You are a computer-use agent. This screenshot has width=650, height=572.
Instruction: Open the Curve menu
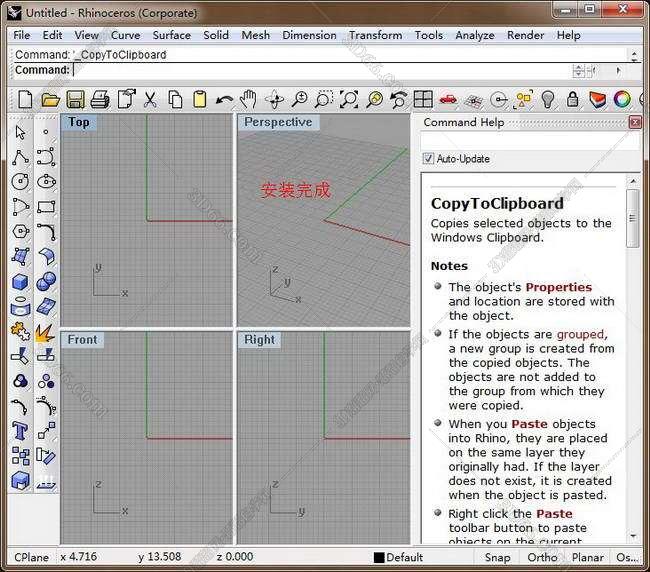[125, 35]
